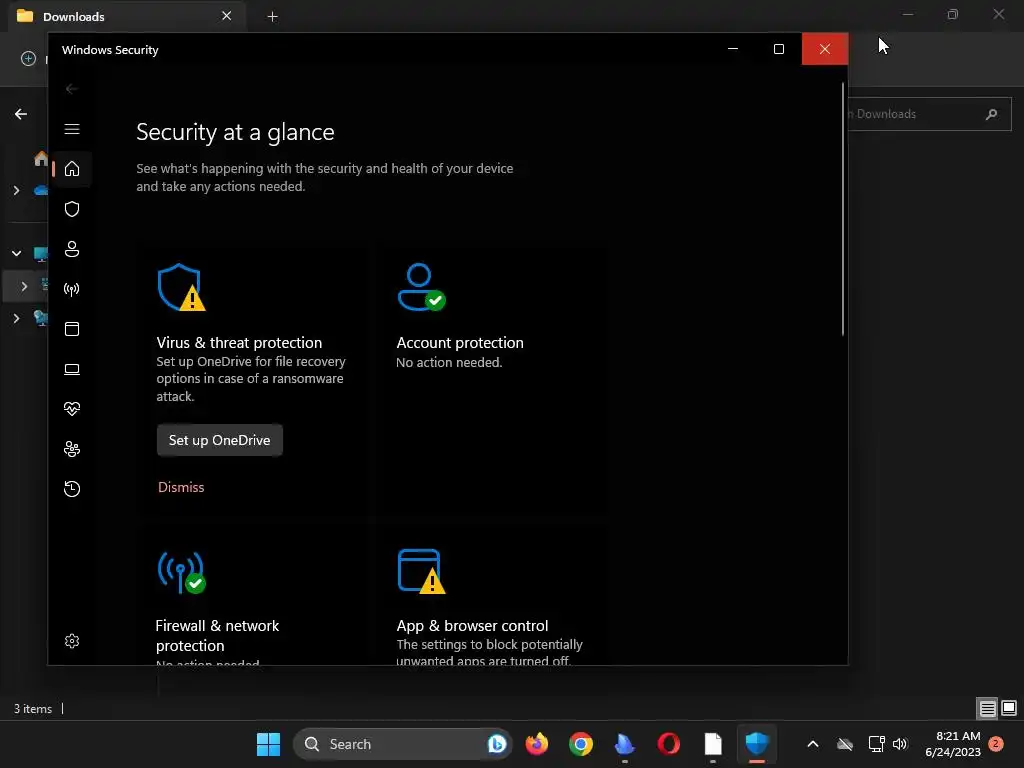This screenshot has height=768, width=1024.
Task: Click the Set up OneDrive button
Action: point(219,440)
